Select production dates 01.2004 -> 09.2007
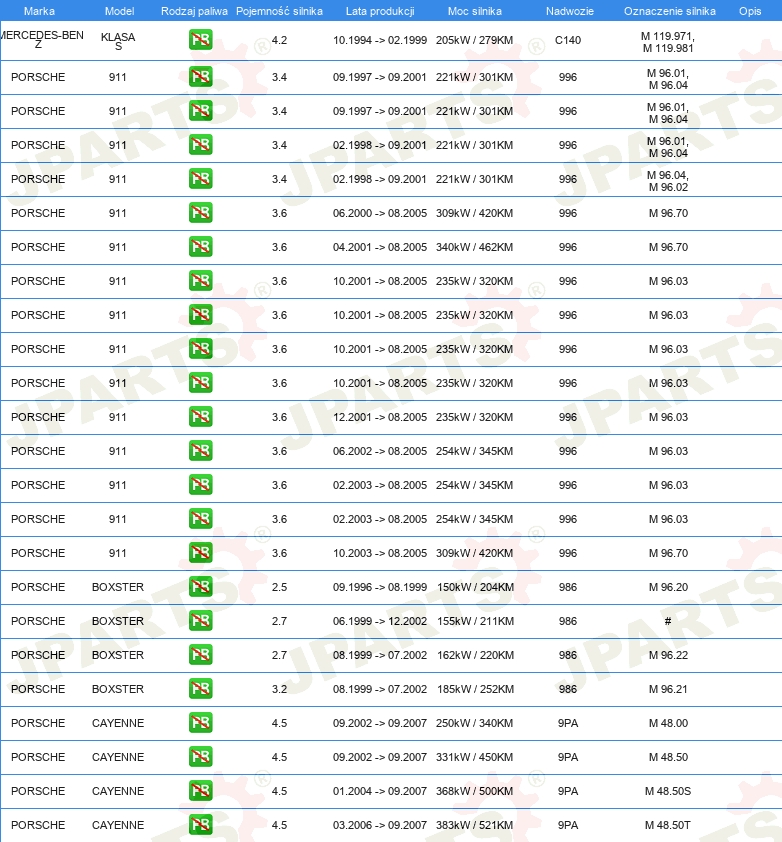 coord(380,791)
